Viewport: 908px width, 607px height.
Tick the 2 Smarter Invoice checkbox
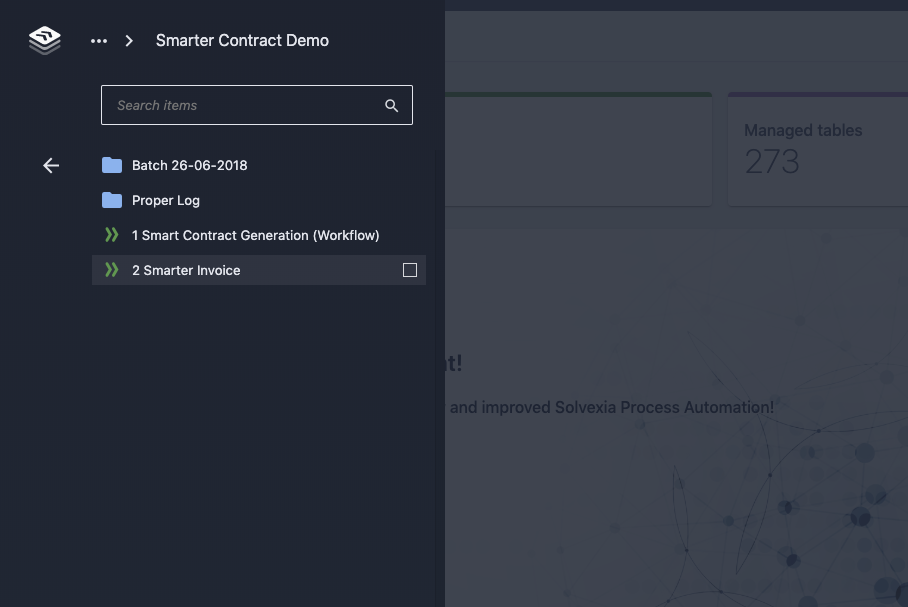tap(409, 270)
